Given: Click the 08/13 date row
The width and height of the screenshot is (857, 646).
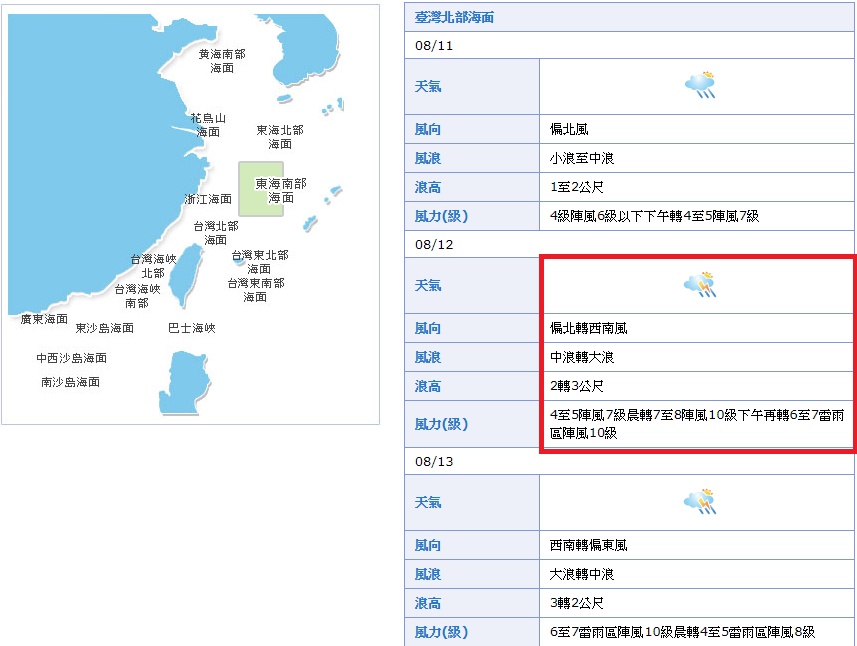Looking at the screenshot, I should click(x=629, y=461).
